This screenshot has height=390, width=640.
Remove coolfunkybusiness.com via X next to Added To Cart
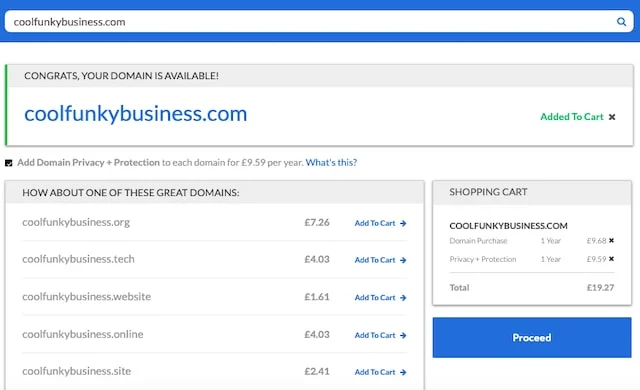pyautogui.click(x=612, y=117)
